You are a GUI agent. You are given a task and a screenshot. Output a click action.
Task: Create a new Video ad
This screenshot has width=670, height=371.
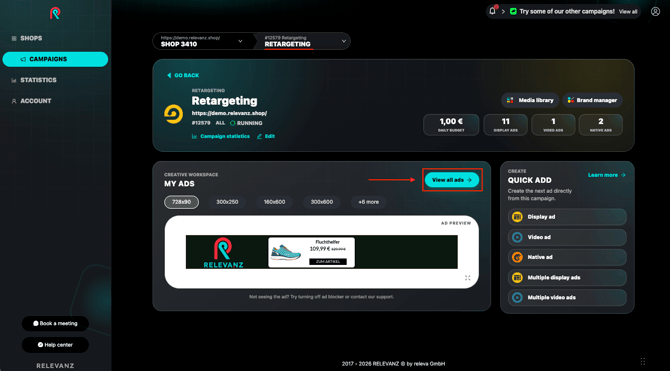[567, 237]
